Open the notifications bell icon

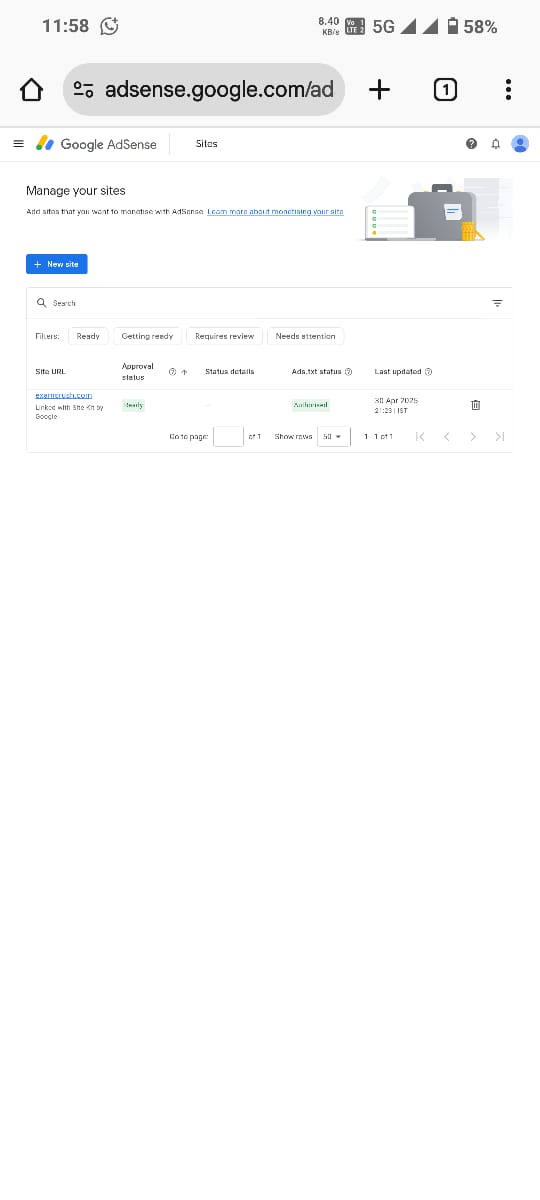pyautogui.click(x=495, y=144)
